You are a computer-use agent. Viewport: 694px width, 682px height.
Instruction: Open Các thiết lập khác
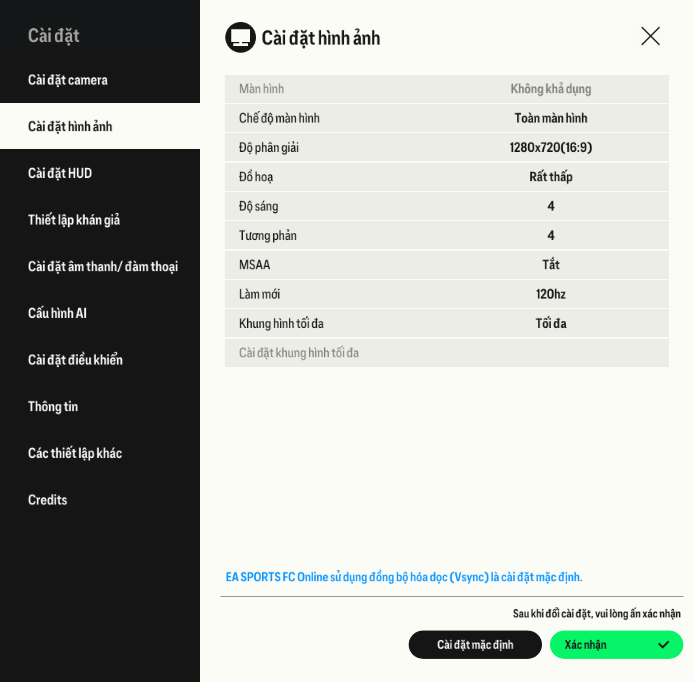coord(75,453)
